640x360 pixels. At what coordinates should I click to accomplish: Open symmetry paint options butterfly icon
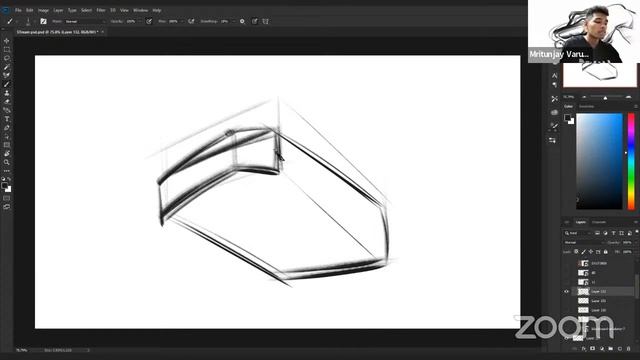(266, 21)
